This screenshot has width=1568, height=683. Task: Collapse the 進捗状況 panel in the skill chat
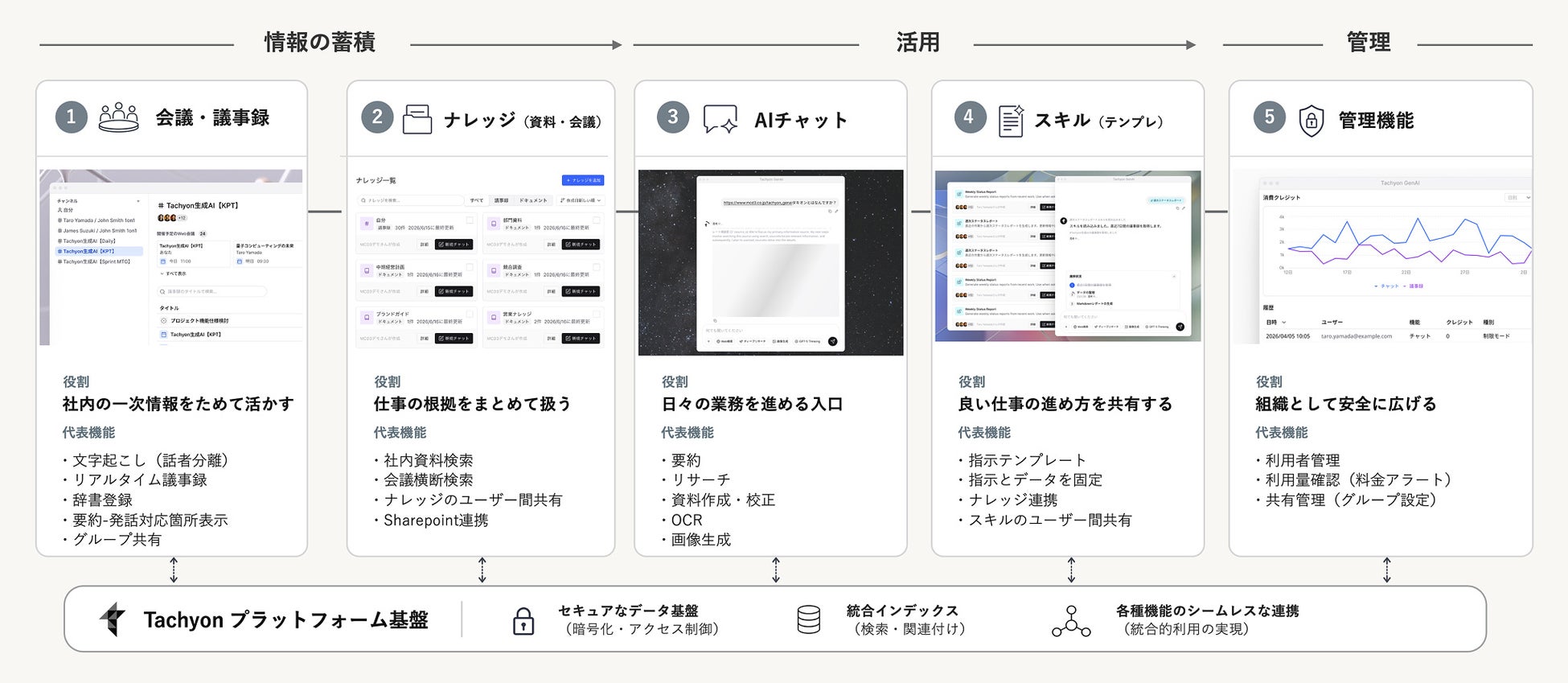(x=1174, y=277)
